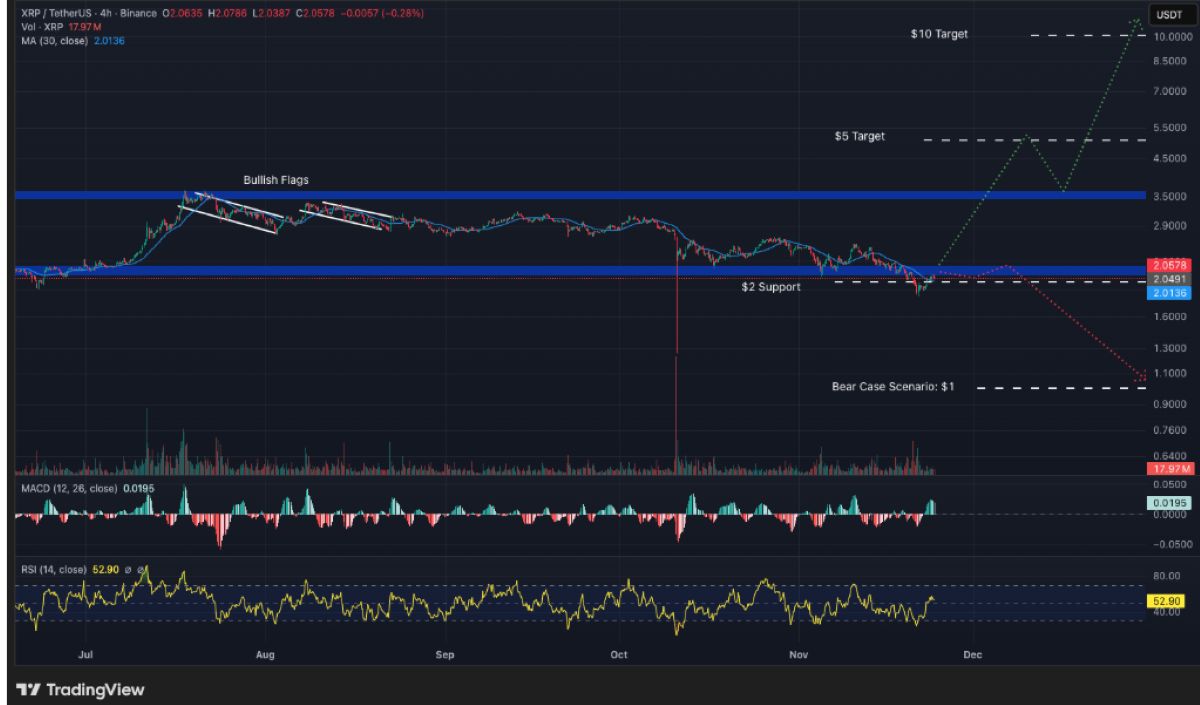Image resolution: width=1200 pixels, height=705 pixels.
Task: Click the red 2.0578 last price tag
Action: click(x=1168, y=264)
